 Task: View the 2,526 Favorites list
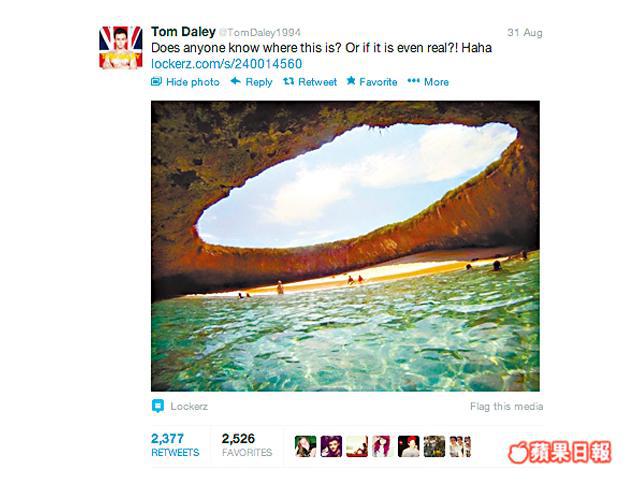click(x=247, y=444)
